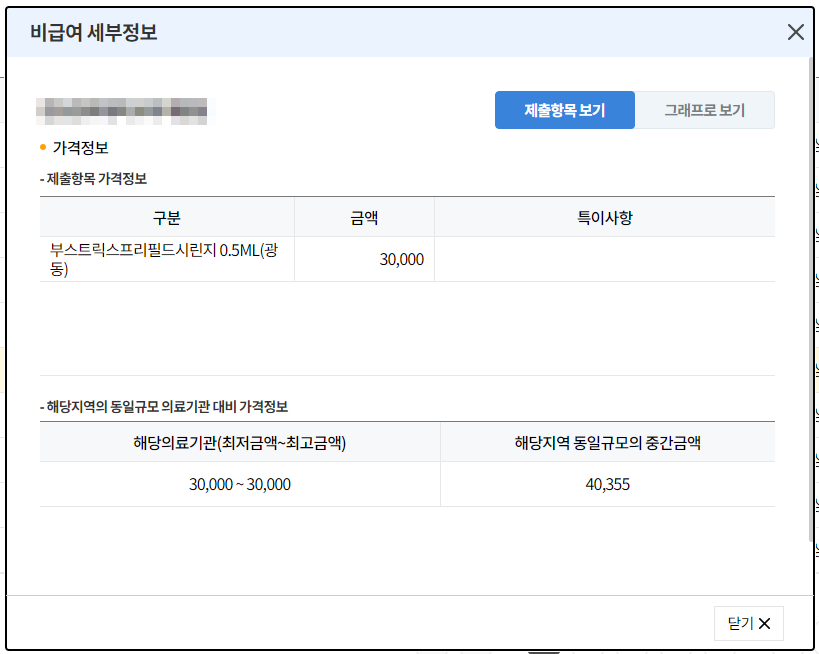Screen dimensions: 819x654
Task: Switch to 그래프로 보기 tab
Action: click(705, 110)
